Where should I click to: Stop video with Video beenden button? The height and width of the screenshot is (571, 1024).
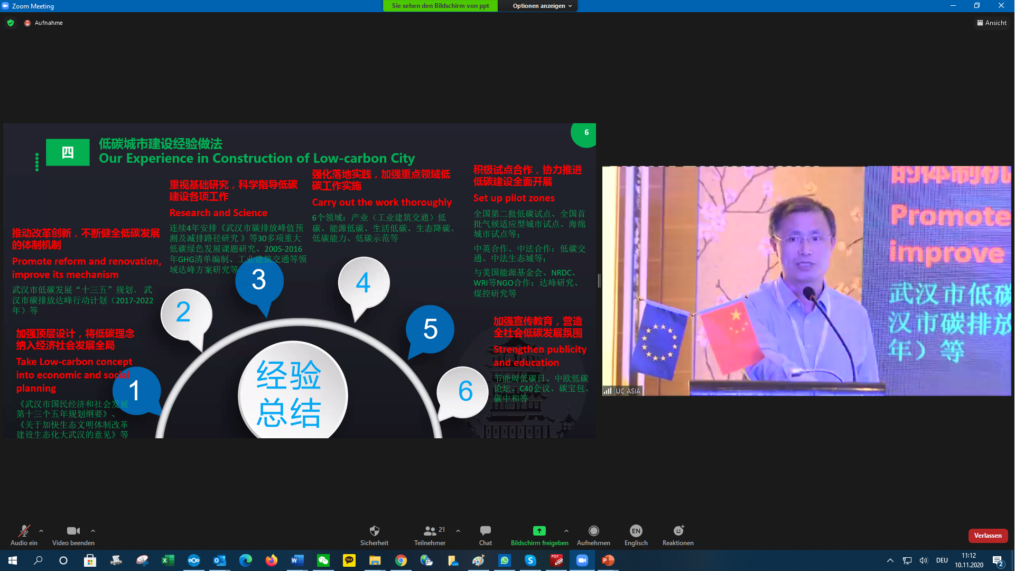click(x=73, y=532)
